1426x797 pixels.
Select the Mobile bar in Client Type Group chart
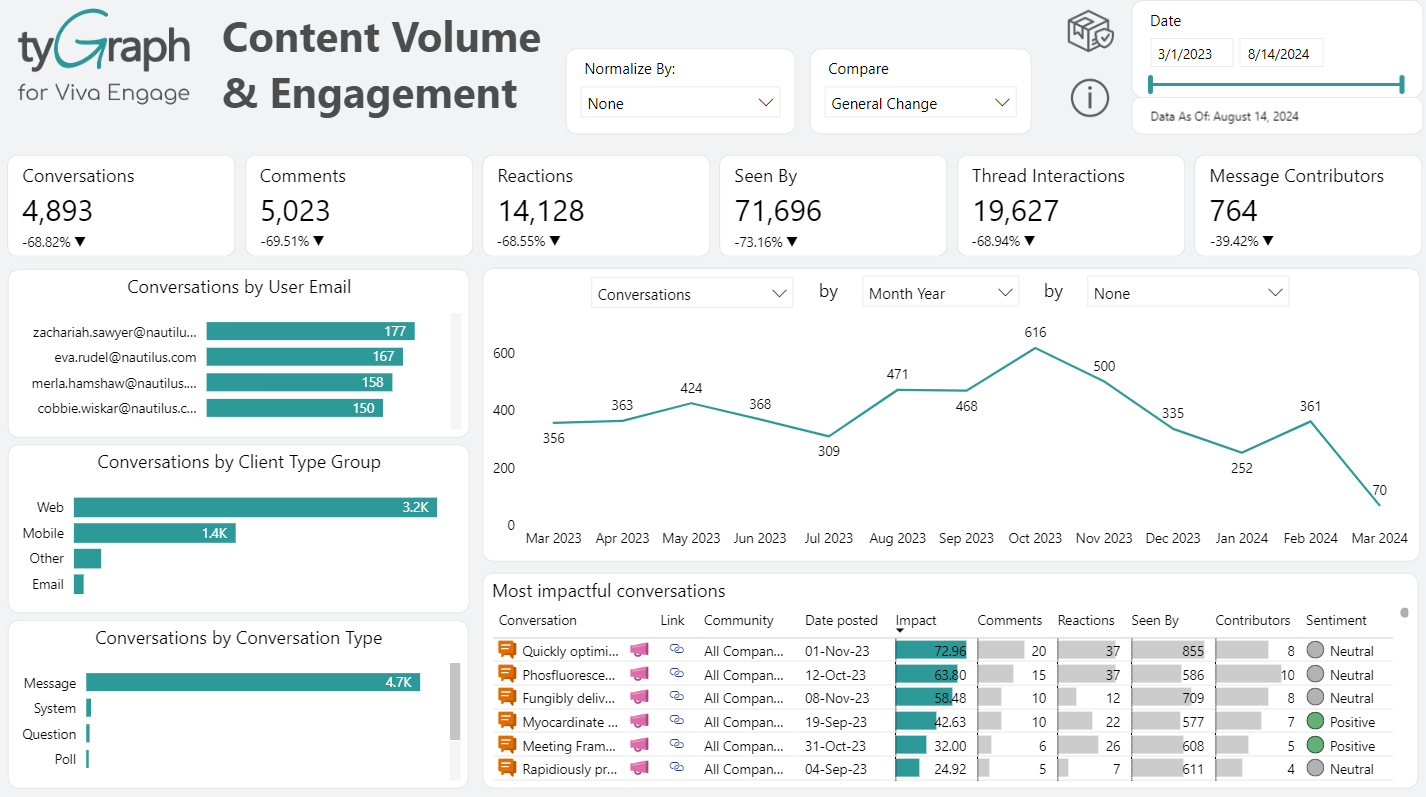155,532
